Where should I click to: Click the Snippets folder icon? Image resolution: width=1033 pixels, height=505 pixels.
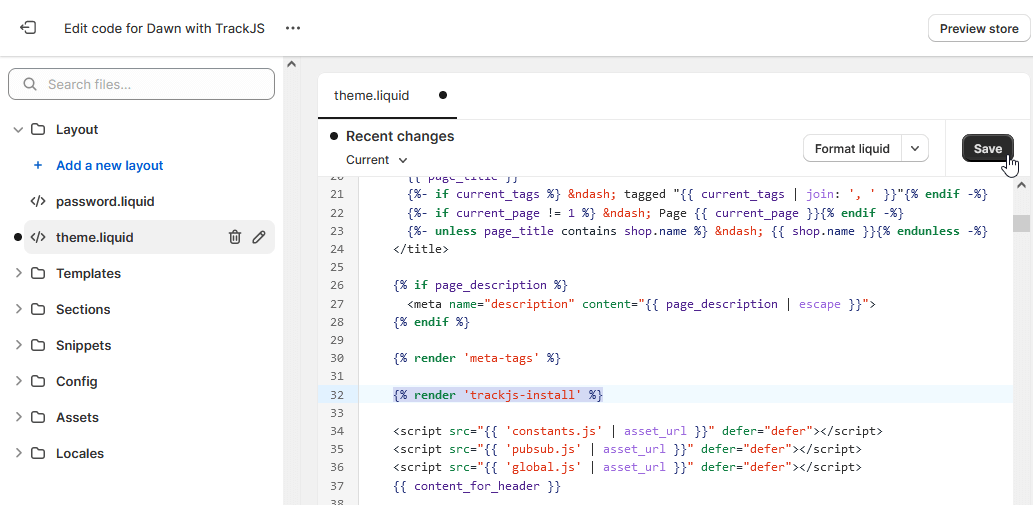pos(38,345)
